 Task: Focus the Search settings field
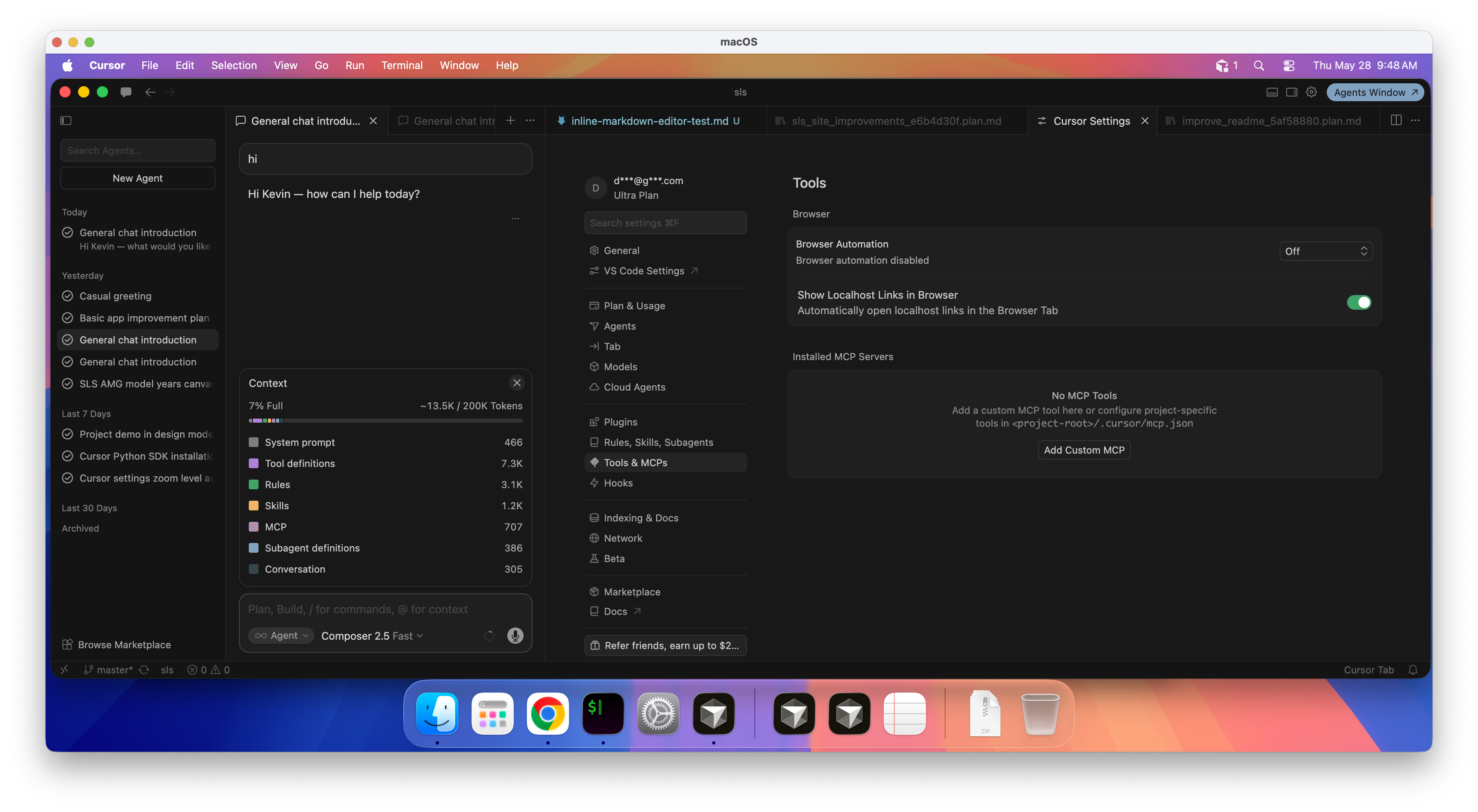click(x=665, y=222)
